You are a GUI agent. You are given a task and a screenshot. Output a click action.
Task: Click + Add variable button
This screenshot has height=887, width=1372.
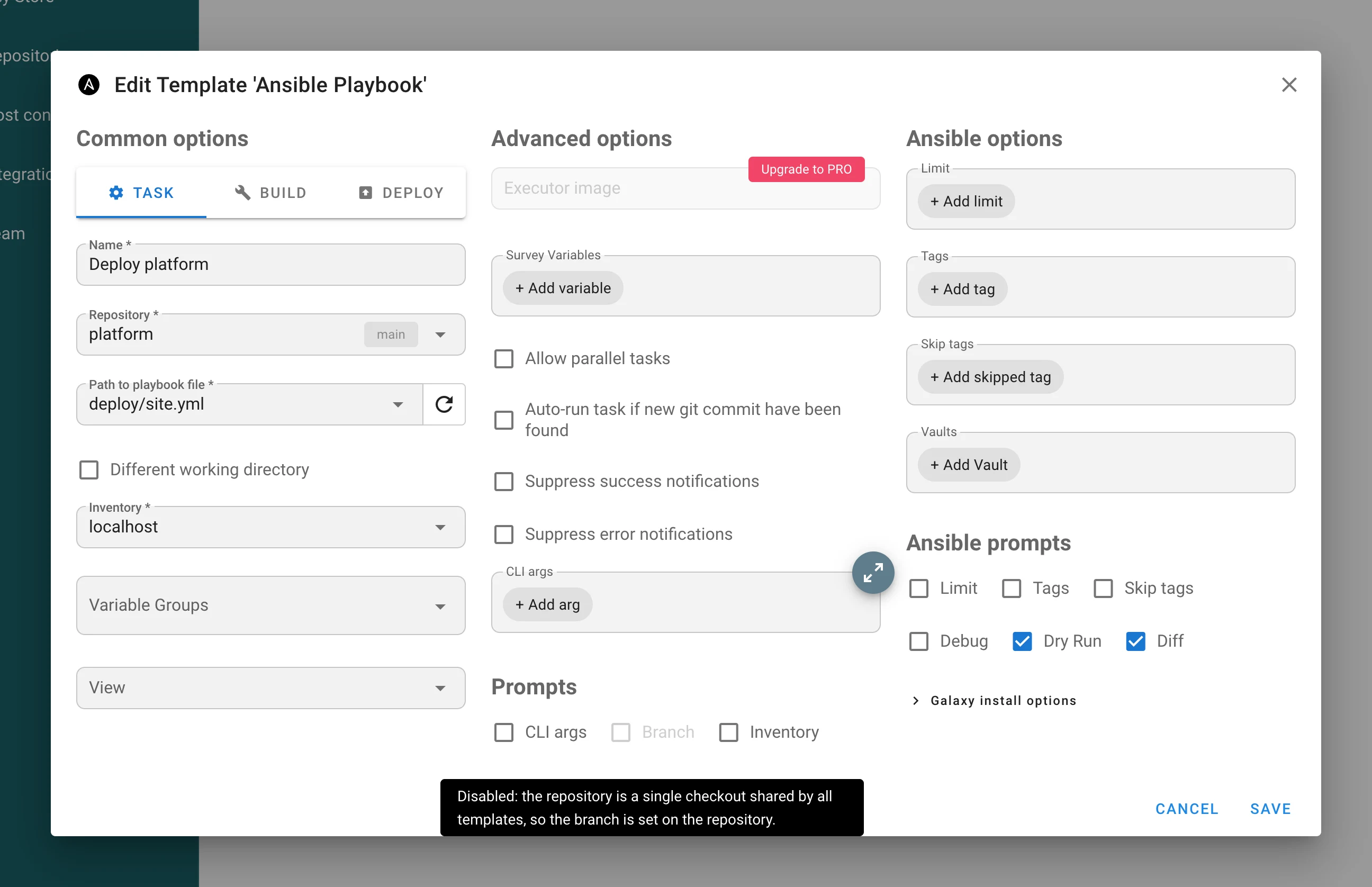[563, 288]
